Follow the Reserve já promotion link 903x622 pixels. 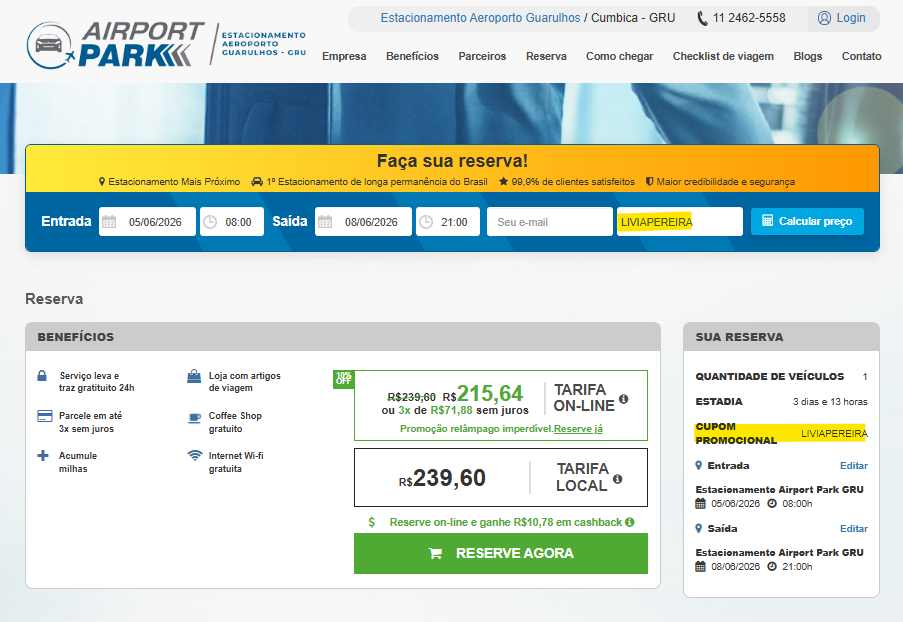[578, 428]
